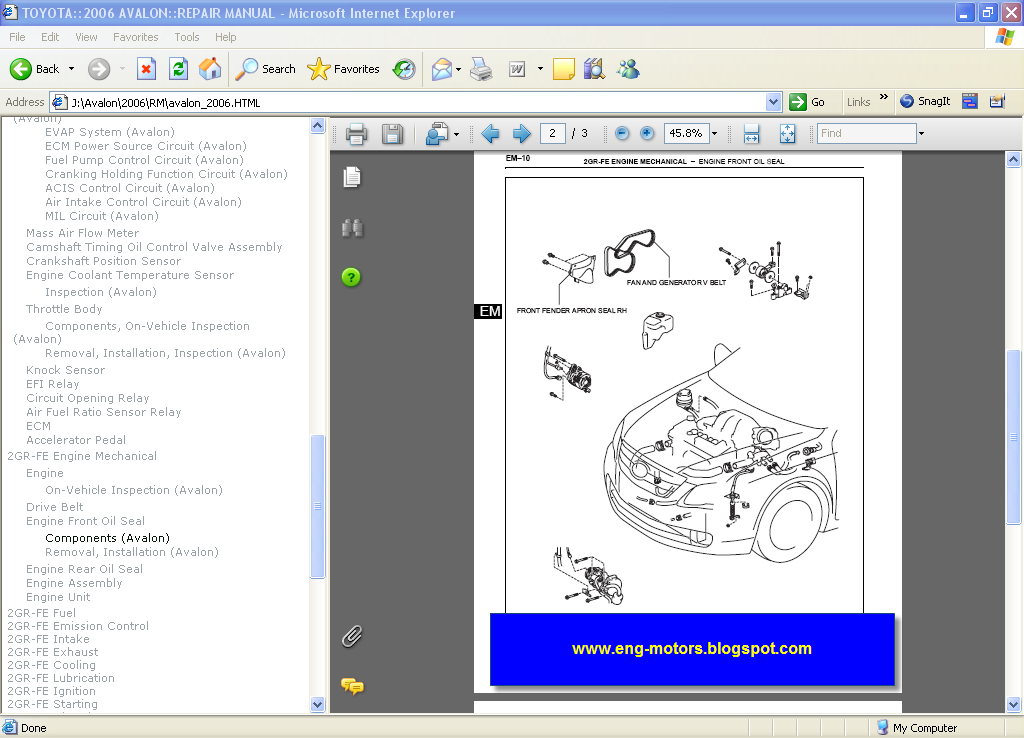Image resolution: width=1024 pixels, height=738 pixels.
Task: Open the zoom percentage dropdown
Action: 714,133
